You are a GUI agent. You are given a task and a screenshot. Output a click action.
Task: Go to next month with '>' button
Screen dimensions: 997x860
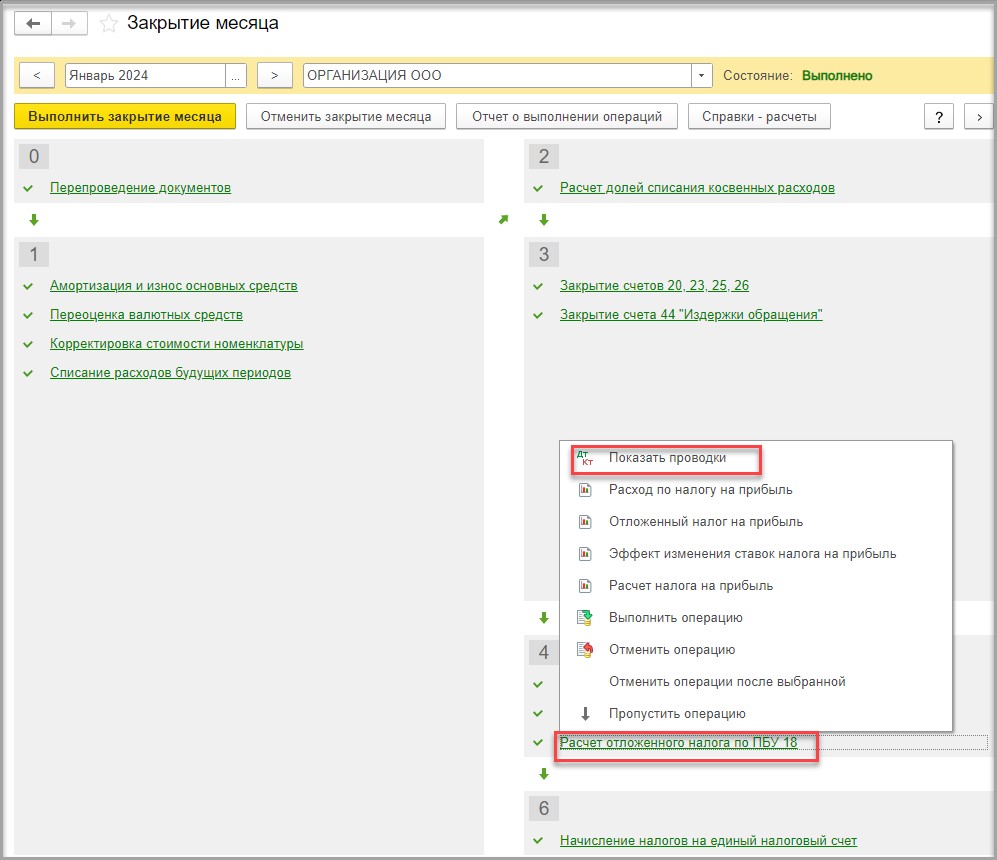click(x=275, y=75)
